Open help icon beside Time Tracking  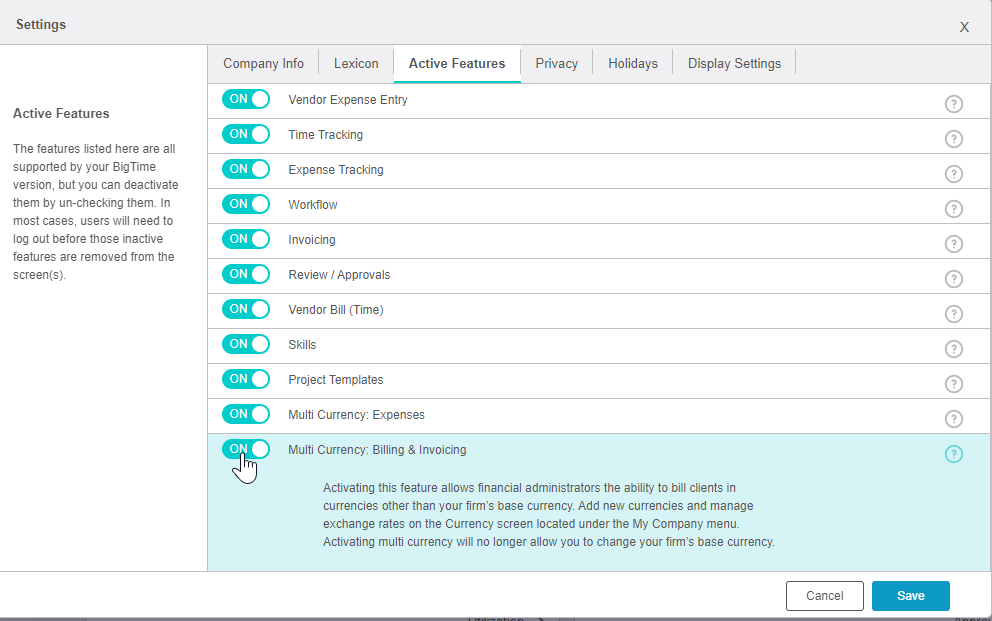tap(953, 139)
